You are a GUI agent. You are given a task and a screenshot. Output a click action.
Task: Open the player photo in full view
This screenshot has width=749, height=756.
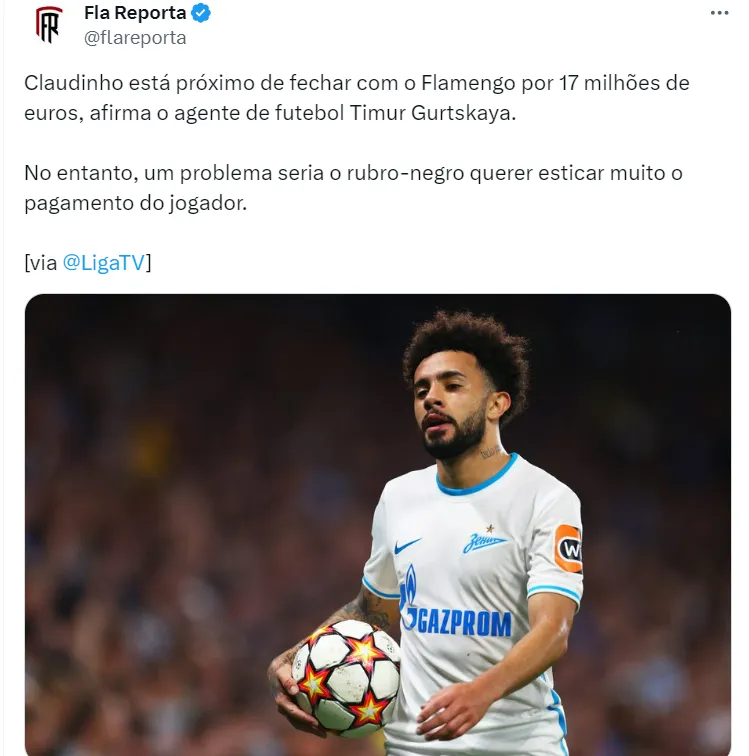378,525
